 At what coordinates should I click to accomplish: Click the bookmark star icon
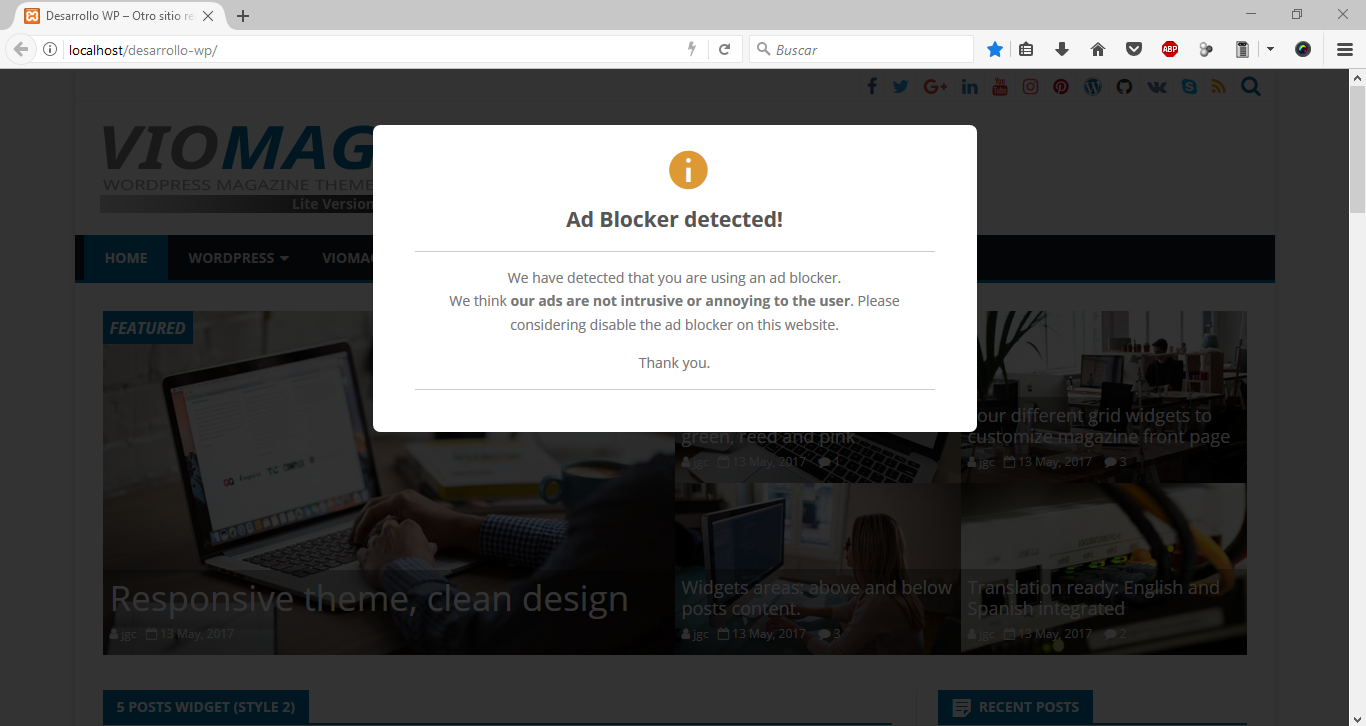pos(995,49)
